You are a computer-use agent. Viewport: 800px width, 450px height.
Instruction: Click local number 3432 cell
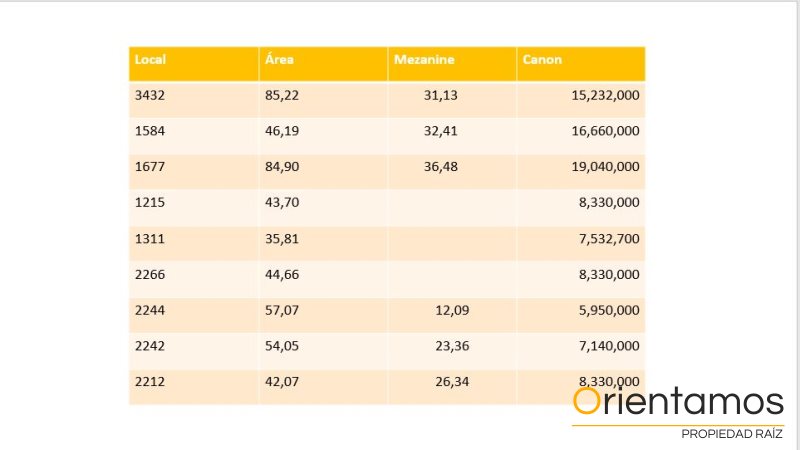[x=149, y=95]
